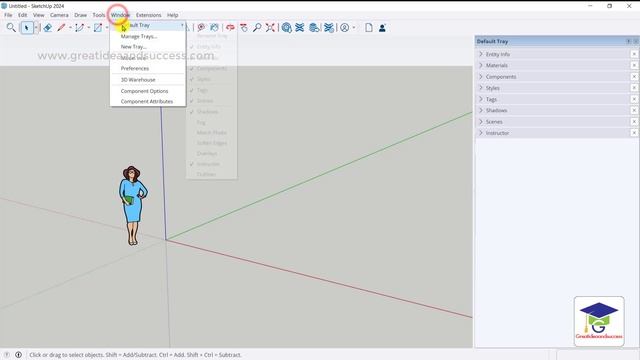
Task: Enable Outliner in the Default Tray submenu
Action: pos(211,174)
